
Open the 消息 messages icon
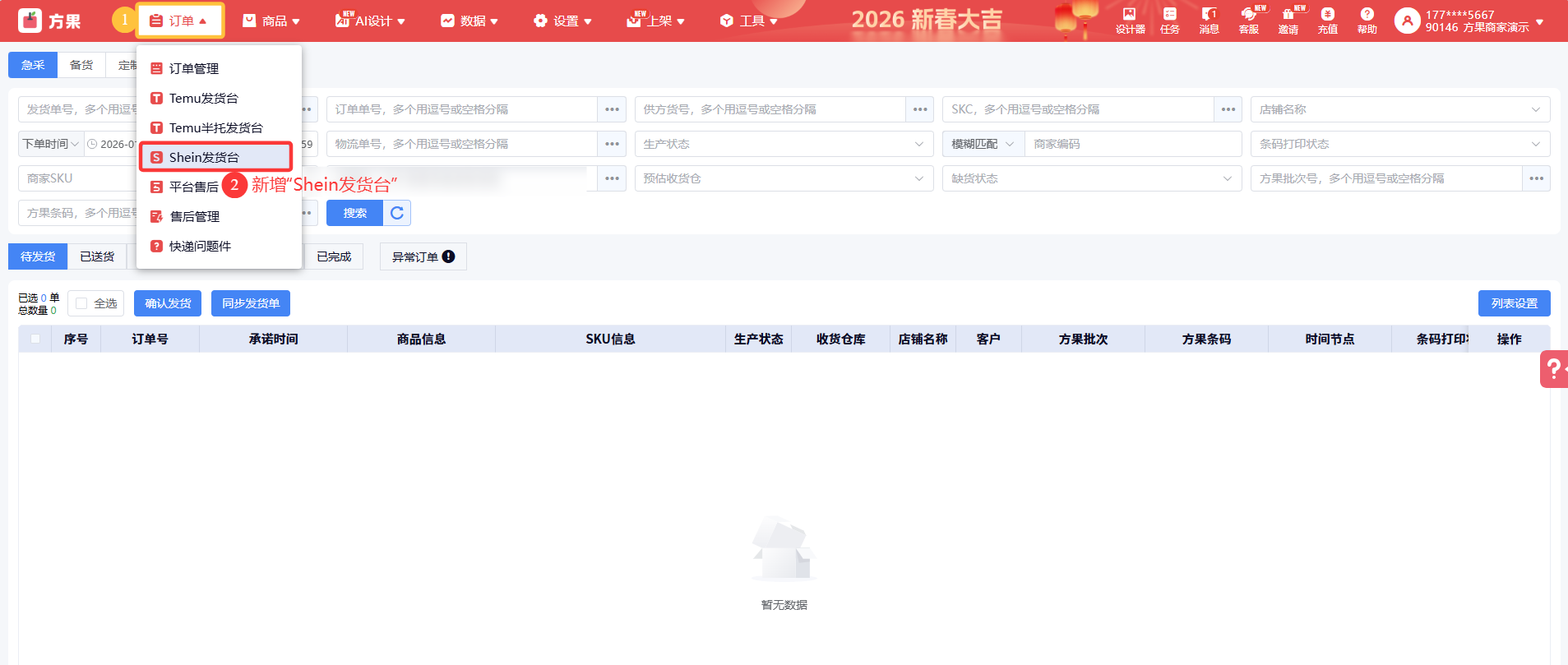click(x=1209, y=21)
